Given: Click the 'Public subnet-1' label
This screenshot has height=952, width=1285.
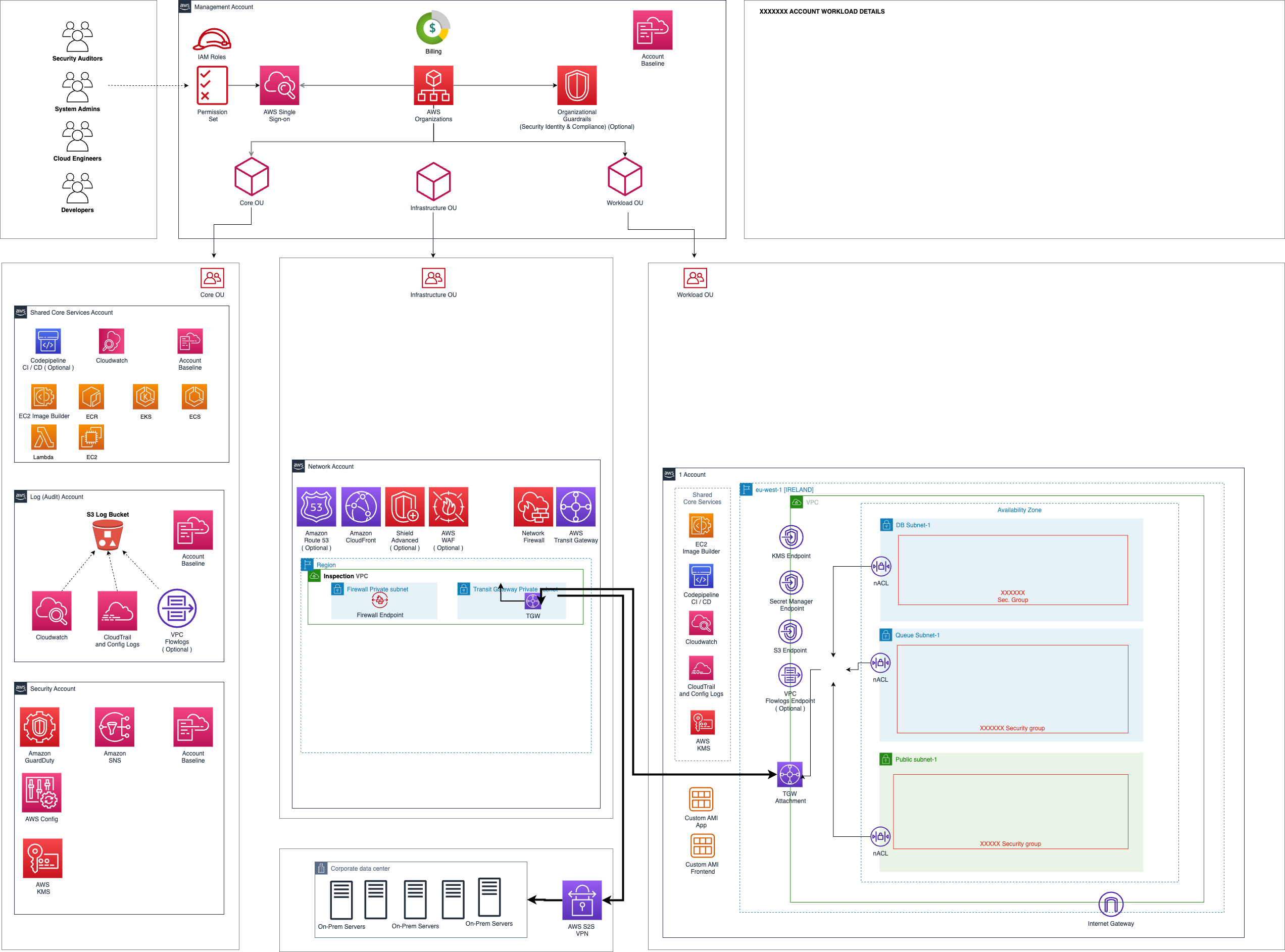Looking at the screenshot, I should [x=916, y=760].
